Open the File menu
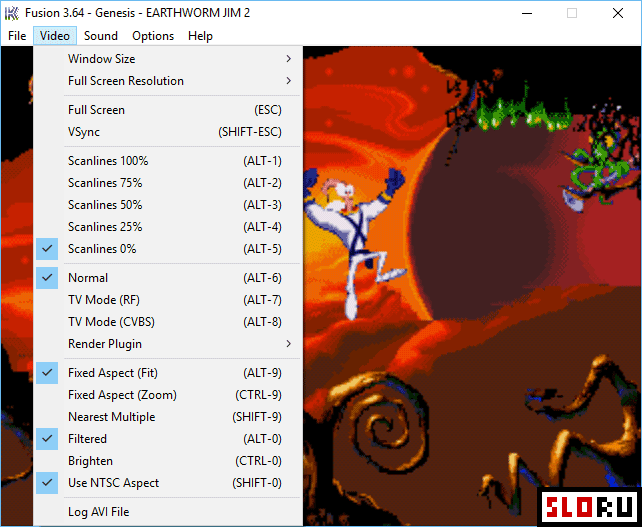 click(x=17, y=36)
